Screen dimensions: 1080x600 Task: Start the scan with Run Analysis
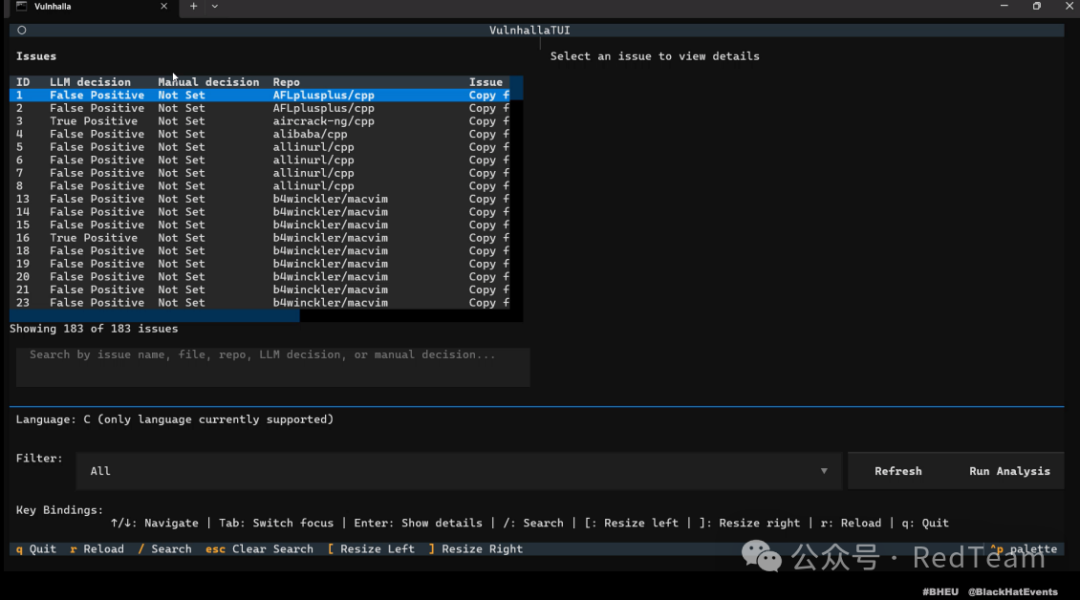(x=1009, y=471)
